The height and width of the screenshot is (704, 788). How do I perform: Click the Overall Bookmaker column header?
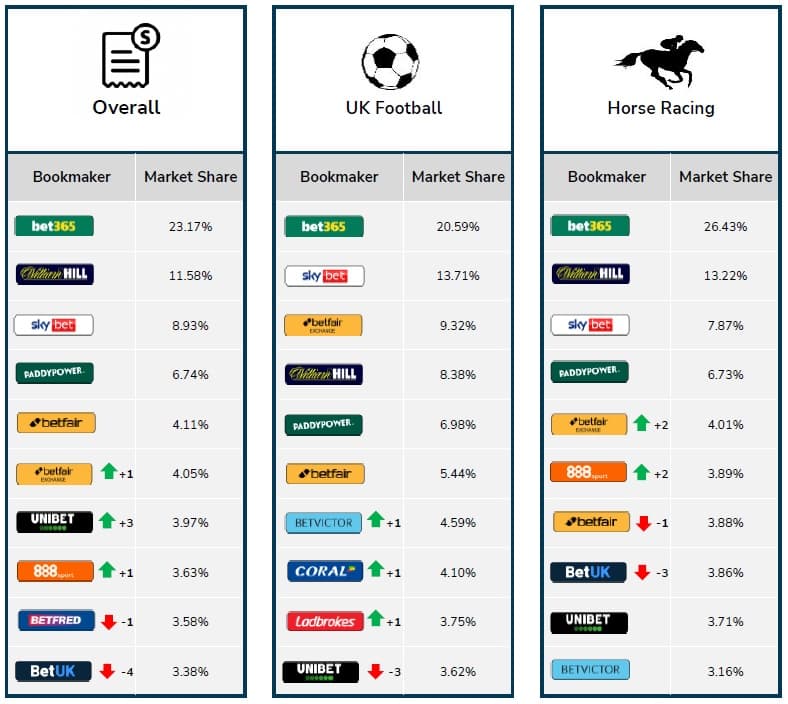71,177
